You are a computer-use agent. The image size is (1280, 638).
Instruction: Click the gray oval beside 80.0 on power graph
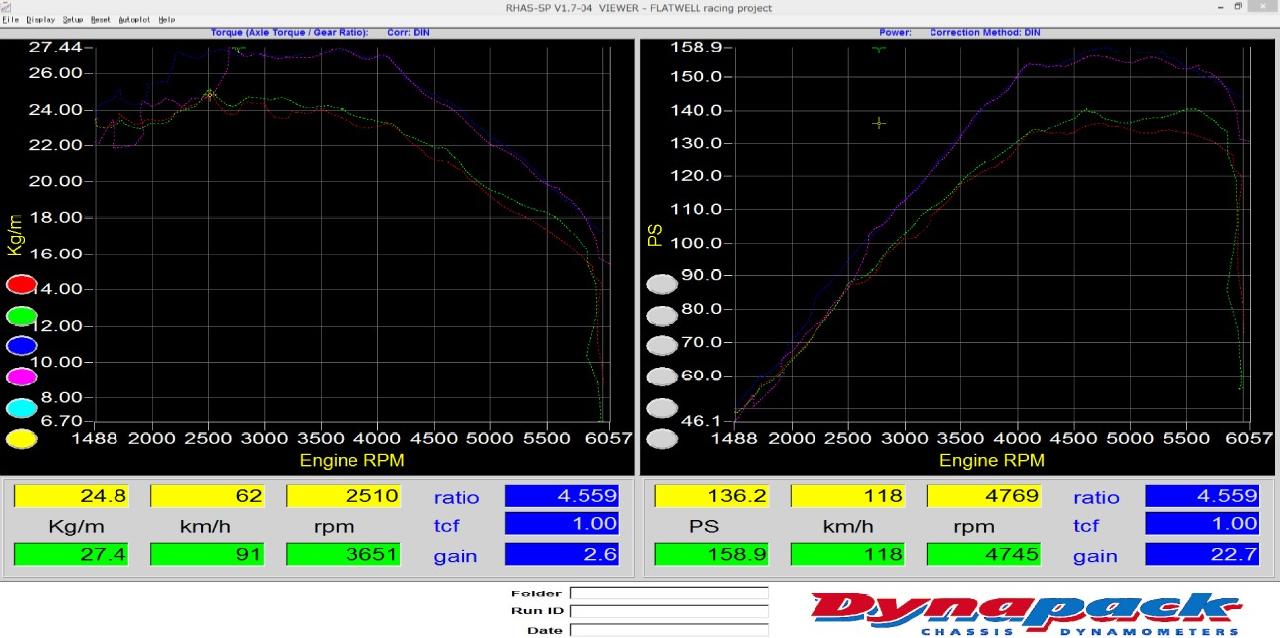(x=662, y=316)
